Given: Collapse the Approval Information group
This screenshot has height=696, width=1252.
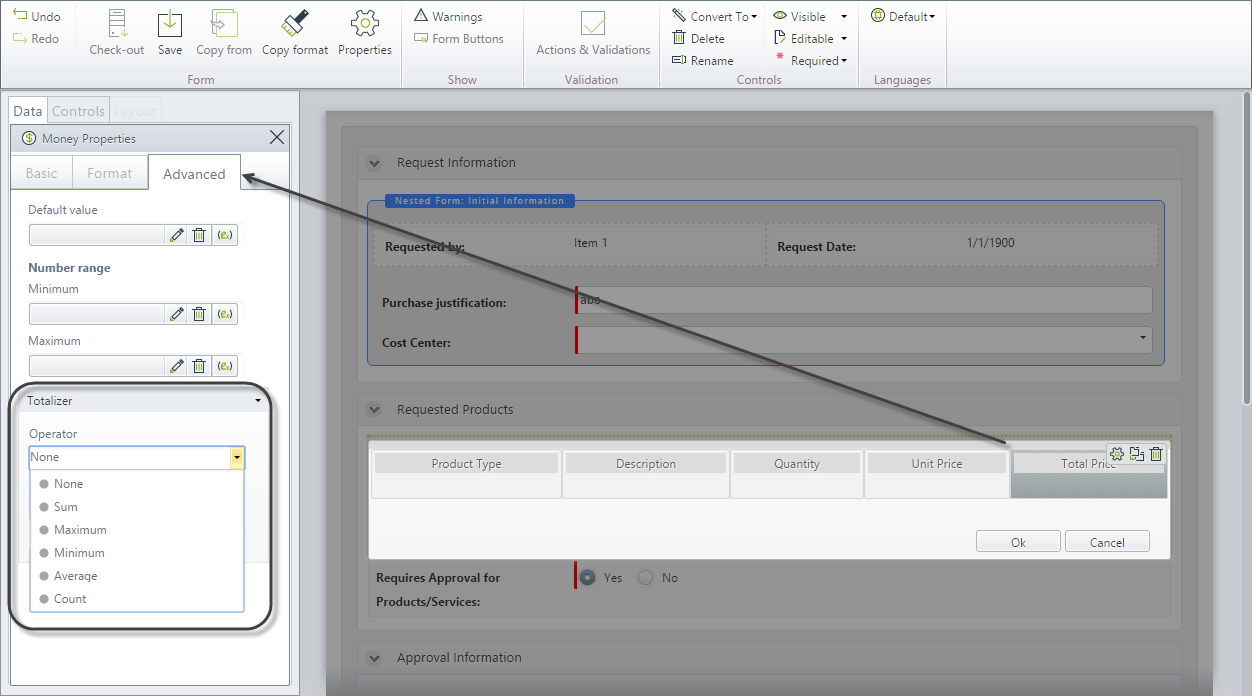Looking at the screenshot, I should [x=374, y=658].
